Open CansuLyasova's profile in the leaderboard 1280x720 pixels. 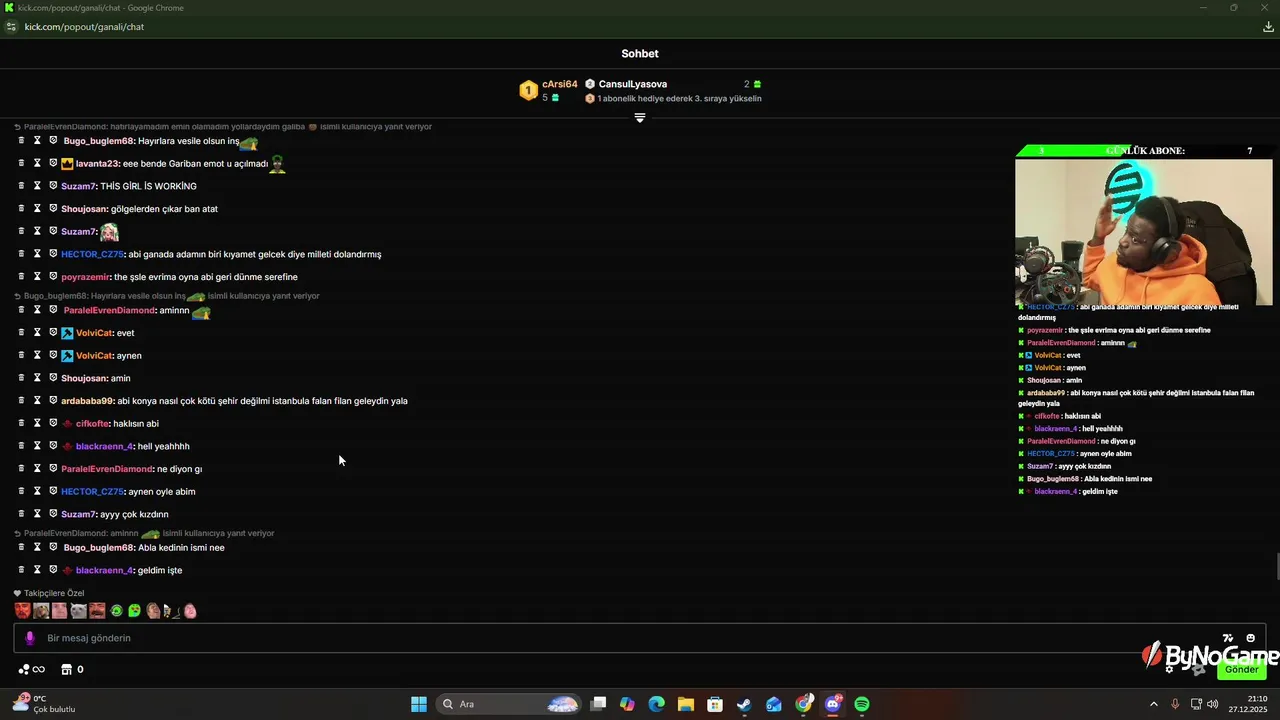click(633, 84)
